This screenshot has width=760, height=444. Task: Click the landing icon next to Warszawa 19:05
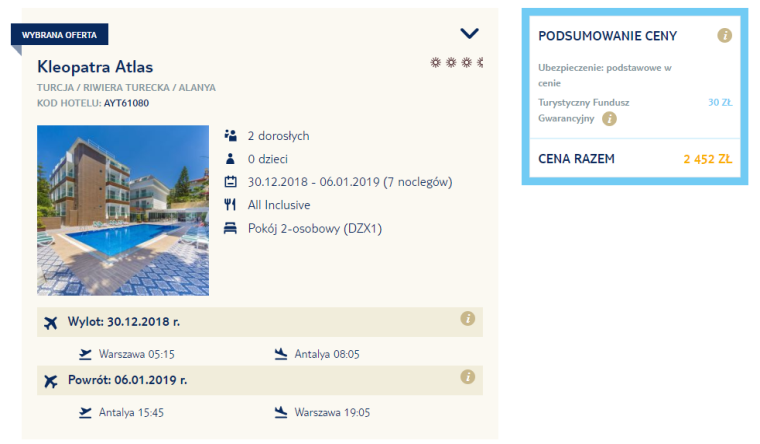[x=281, y=412]
